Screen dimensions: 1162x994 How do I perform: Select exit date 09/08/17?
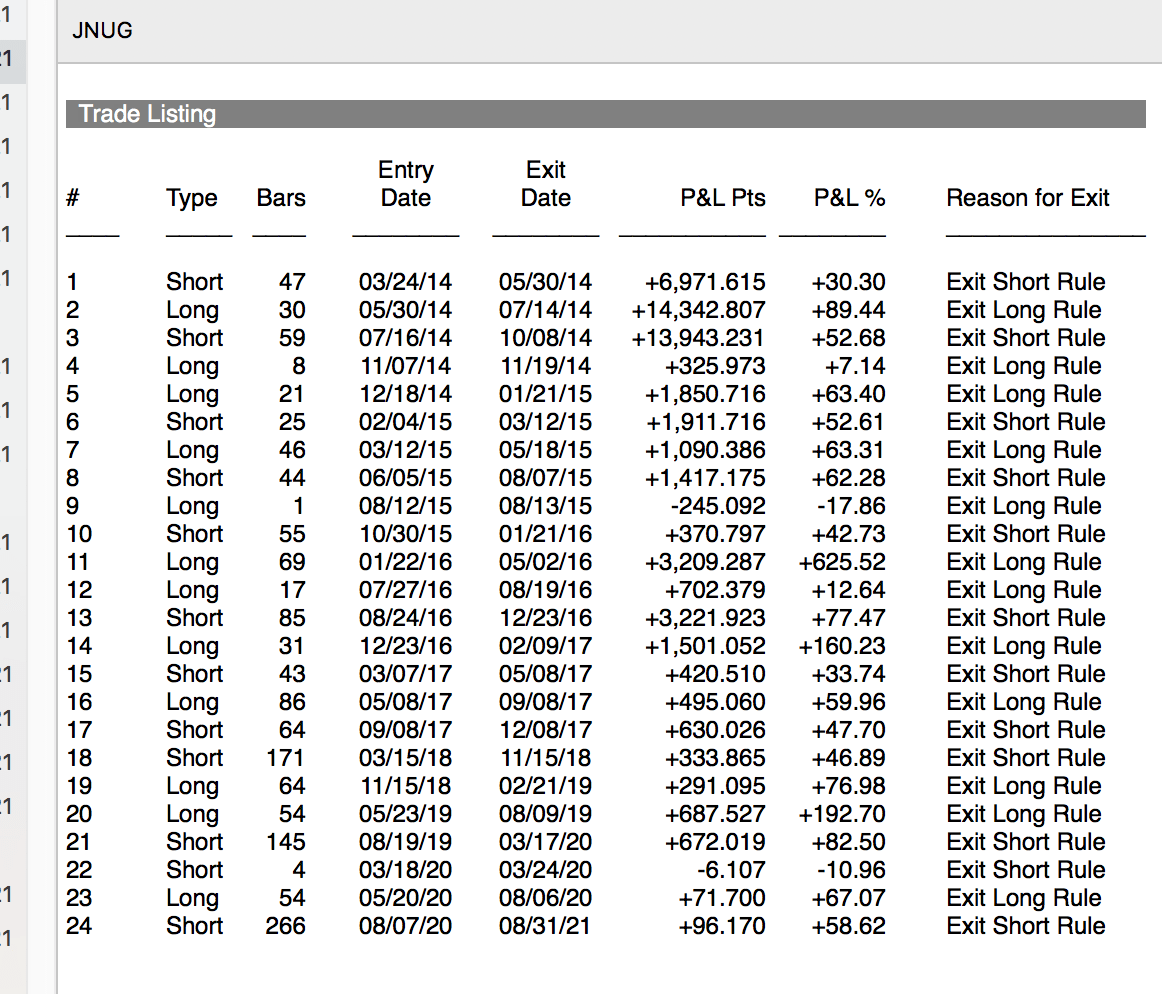(x=545, y=702)
